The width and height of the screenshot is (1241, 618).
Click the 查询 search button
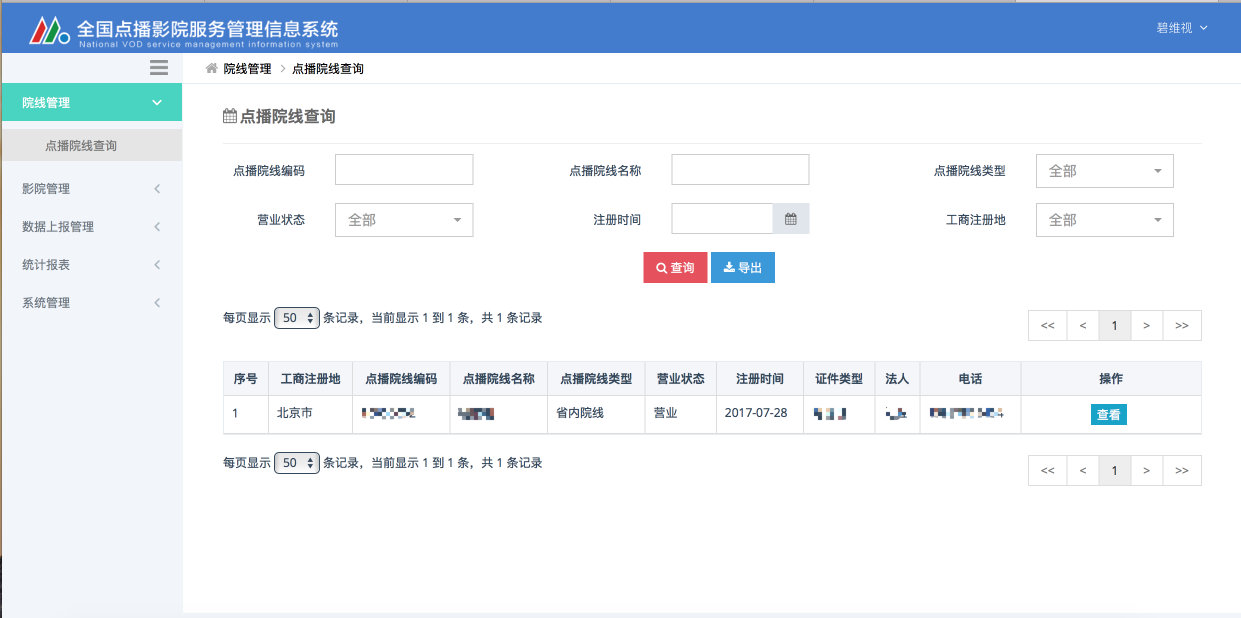(x=675, y=267)
